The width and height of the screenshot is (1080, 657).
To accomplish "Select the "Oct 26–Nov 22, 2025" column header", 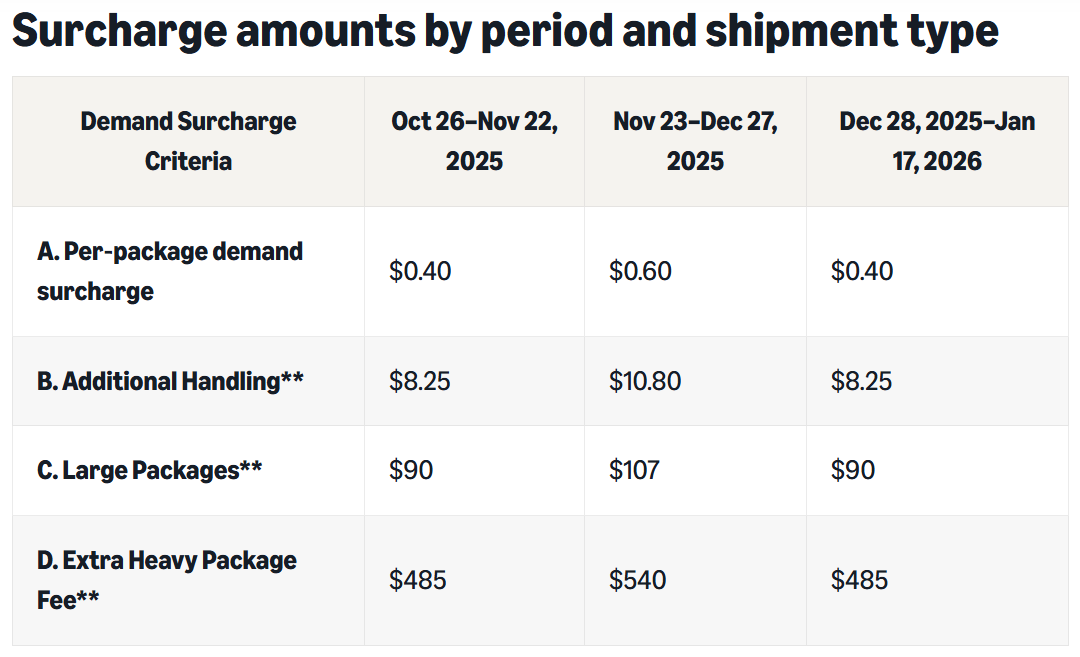I will pos(474,141).
